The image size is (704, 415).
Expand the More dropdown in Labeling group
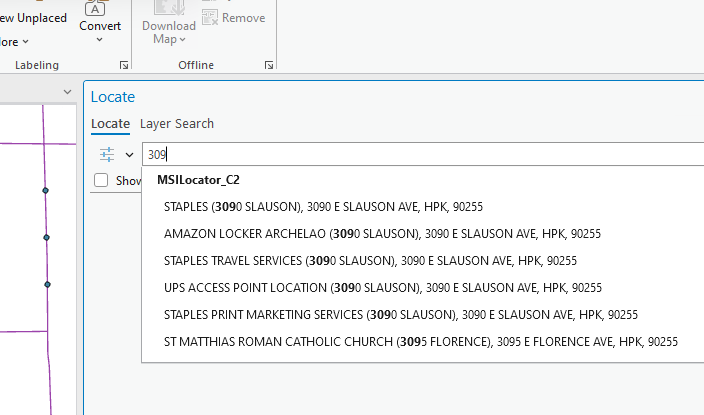(14, 42)
